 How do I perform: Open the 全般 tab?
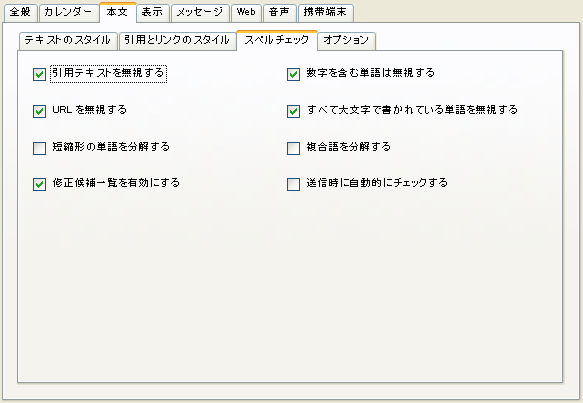point(20,13)
